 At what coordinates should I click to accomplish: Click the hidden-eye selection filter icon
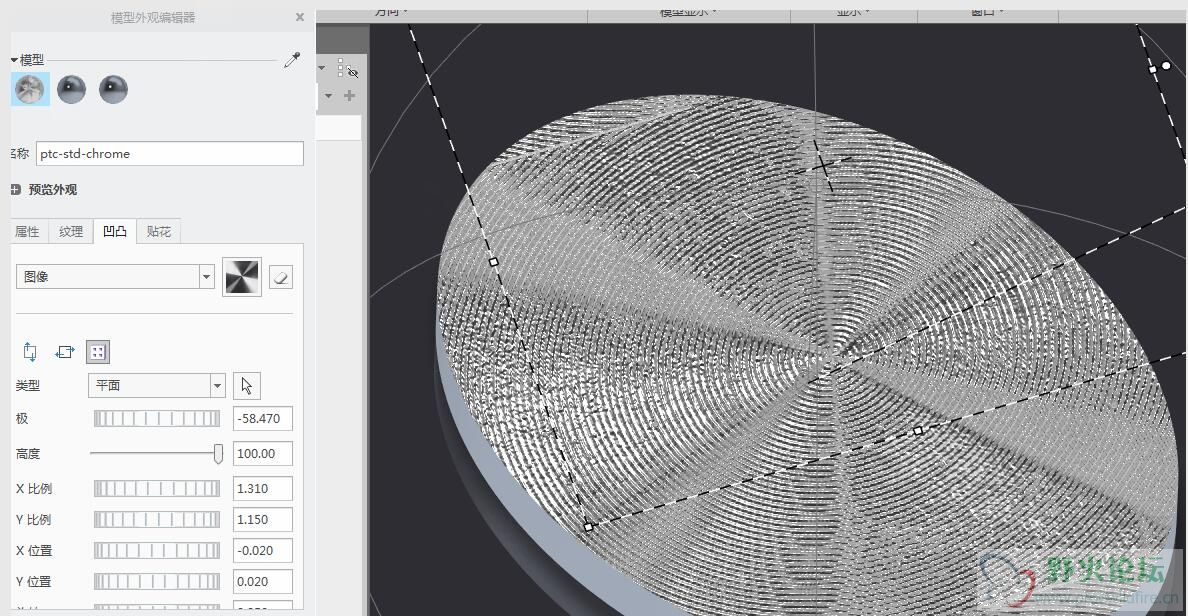coord(349,68)
